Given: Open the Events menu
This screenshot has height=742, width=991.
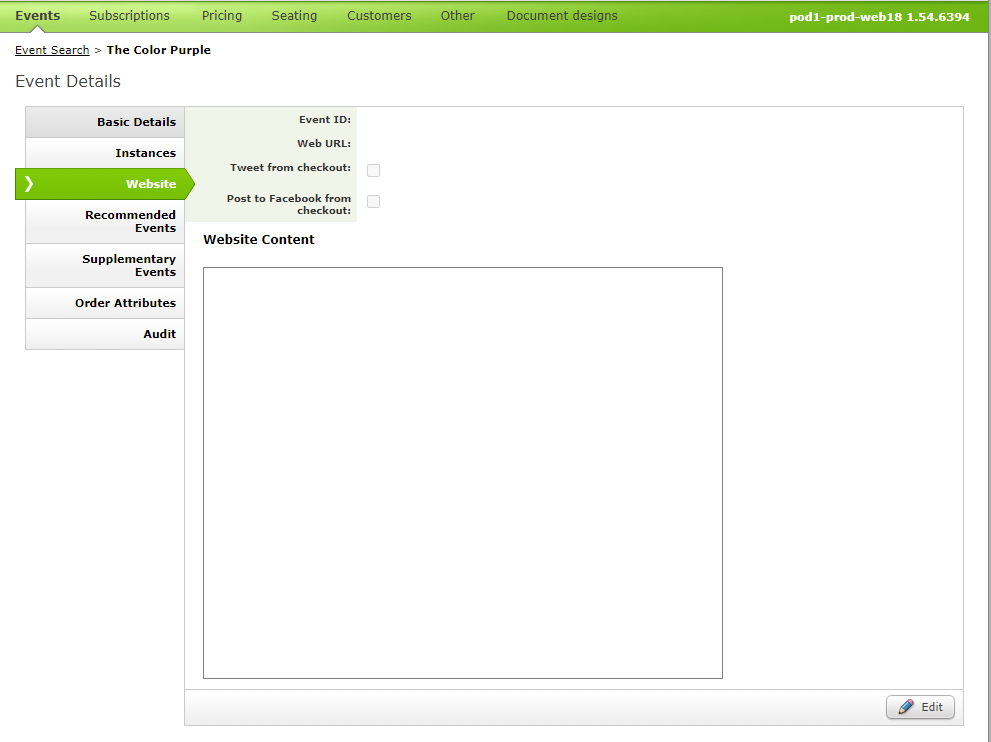Looking at the screenshot, I should (x=37, y=16).
